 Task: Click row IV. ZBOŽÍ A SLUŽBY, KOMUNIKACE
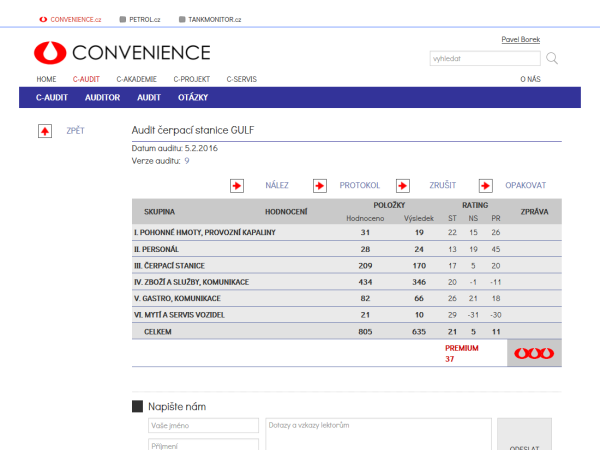[347, 282]
